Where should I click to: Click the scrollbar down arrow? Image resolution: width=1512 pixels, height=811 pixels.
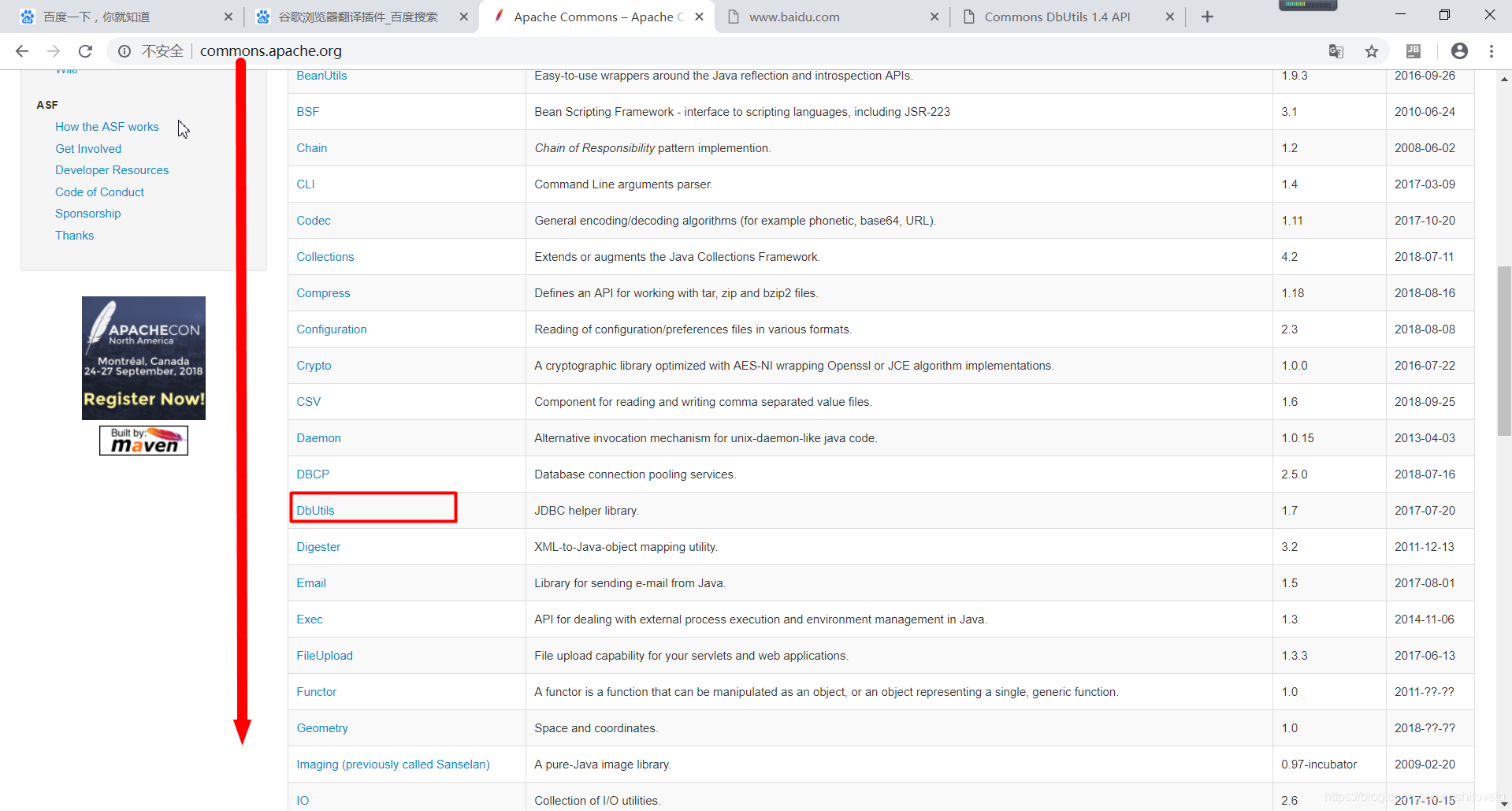point(1504,803)
